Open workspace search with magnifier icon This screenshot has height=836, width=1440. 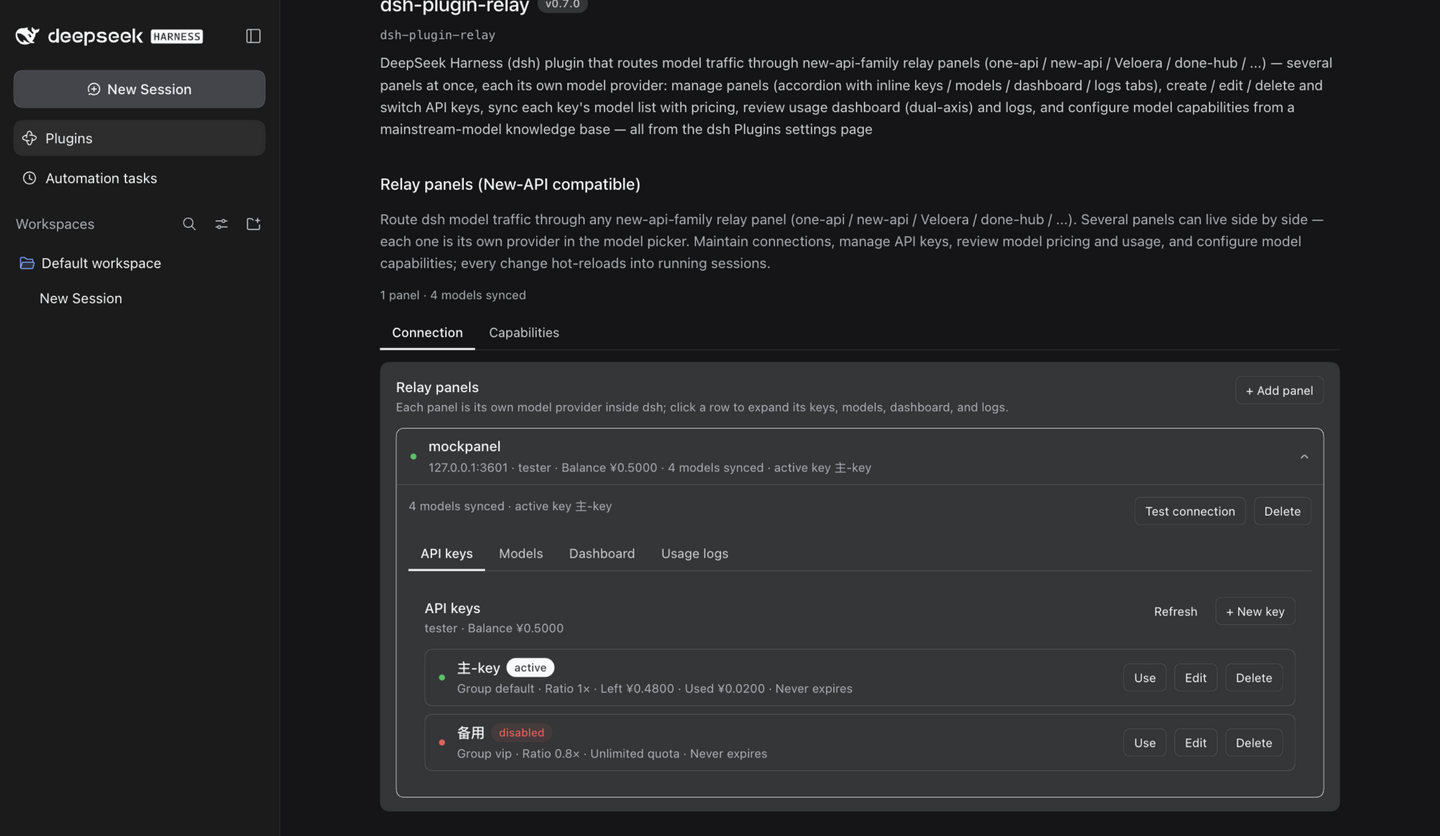tap(189, 224)
